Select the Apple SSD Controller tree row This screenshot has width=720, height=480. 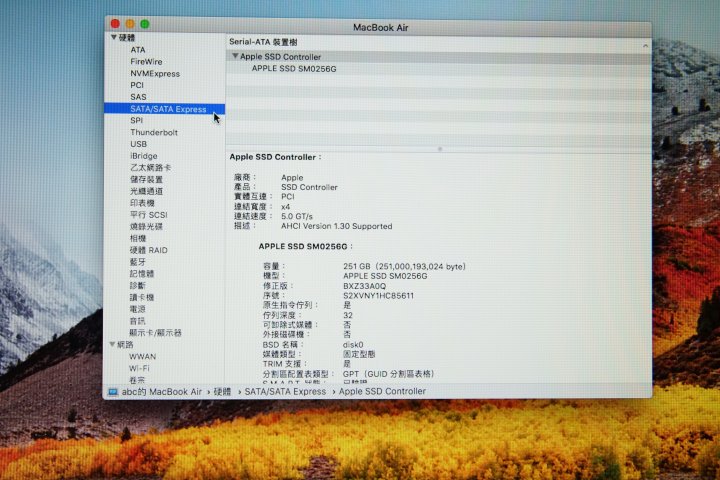coord(439,56)
